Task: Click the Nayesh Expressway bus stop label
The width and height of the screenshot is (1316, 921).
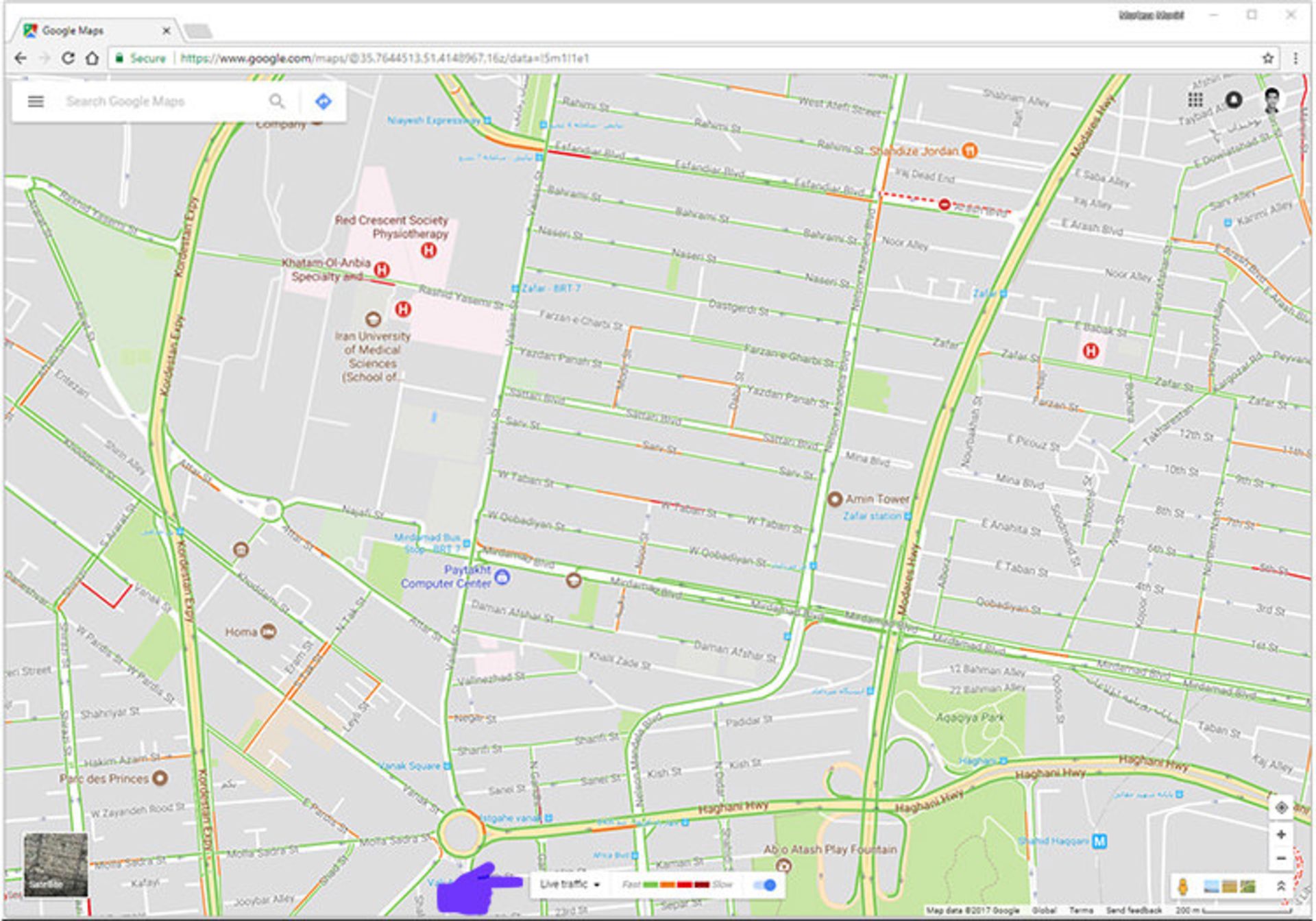Action: 434,120
